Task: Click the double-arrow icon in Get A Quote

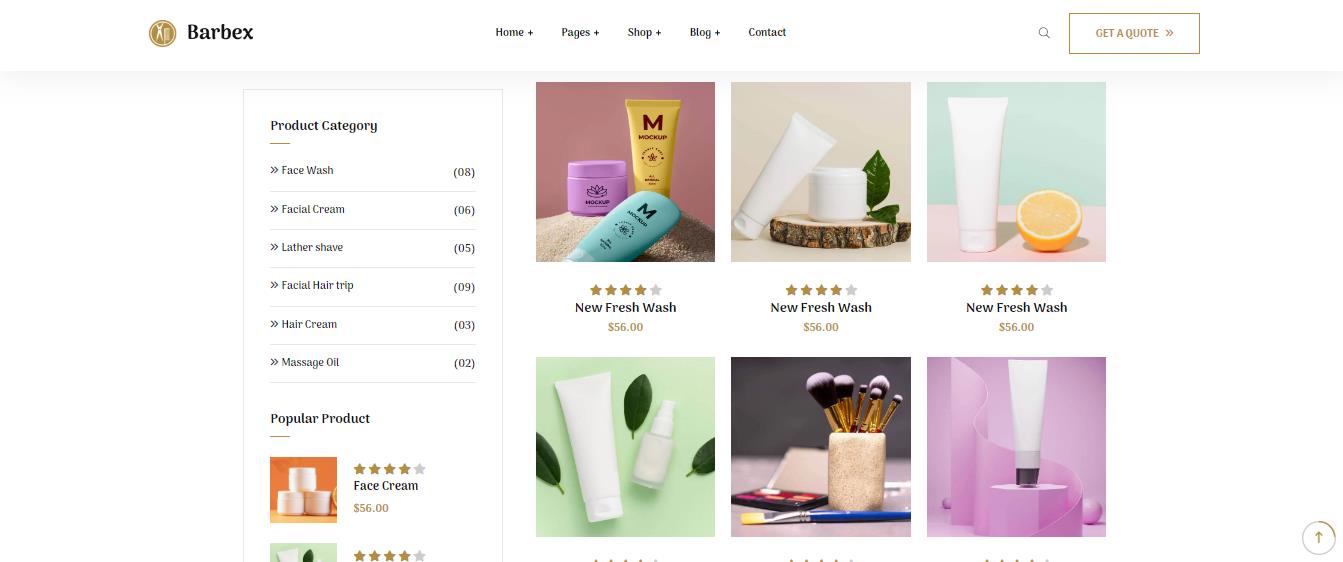Action: coord(1169,33)
